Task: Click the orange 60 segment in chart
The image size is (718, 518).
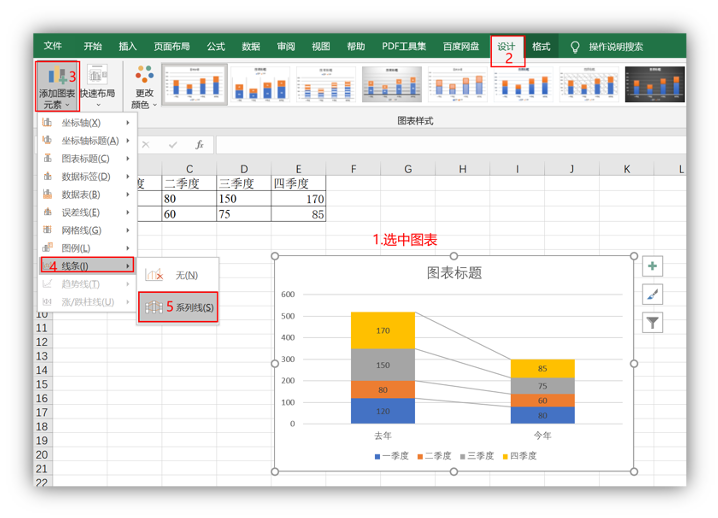Action: coord(543,400)
